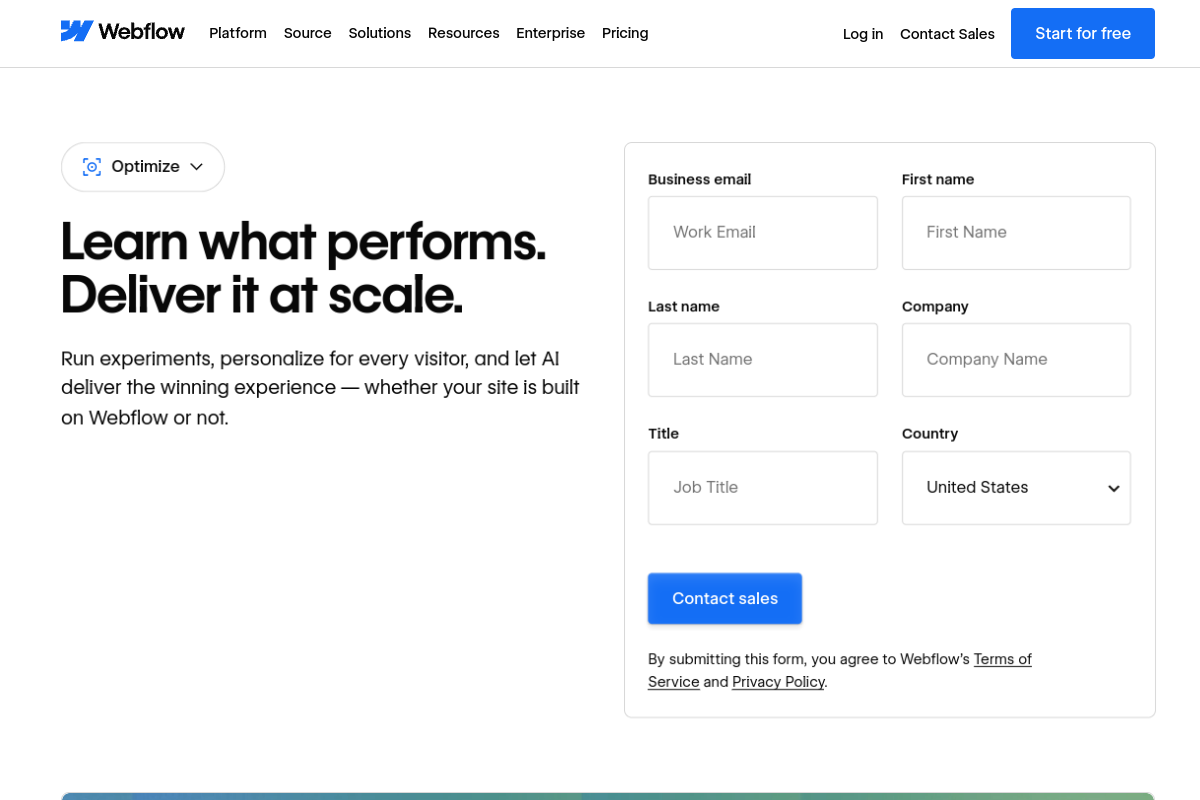
Task: Go to the Pricing page
Action: 625,33
